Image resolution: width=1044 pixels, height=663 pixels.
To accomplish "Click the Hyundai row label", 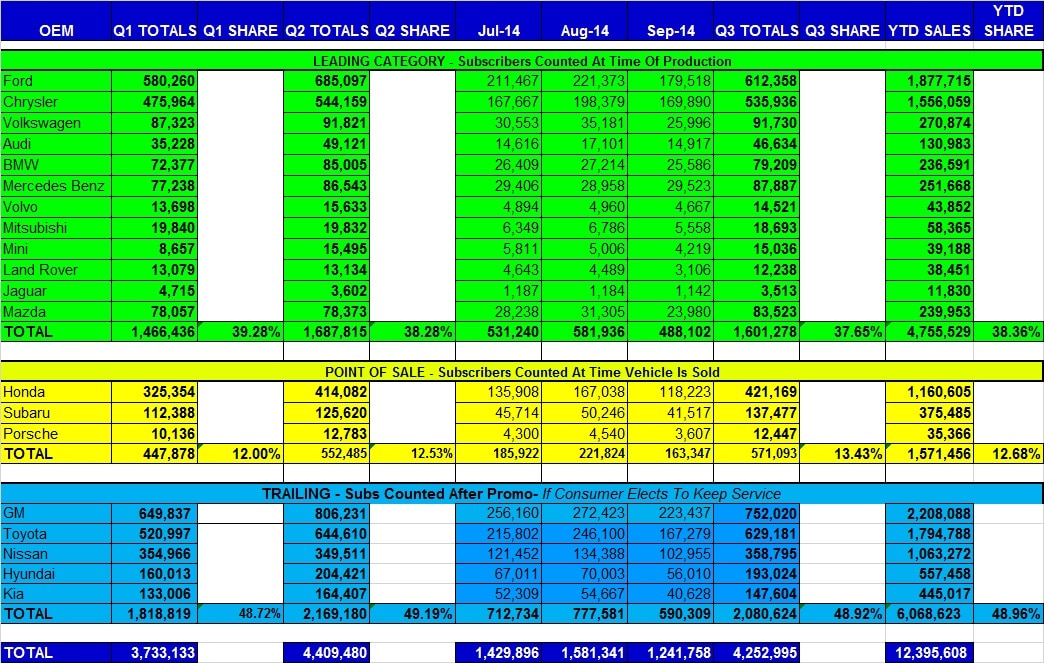I will point(56,574).
